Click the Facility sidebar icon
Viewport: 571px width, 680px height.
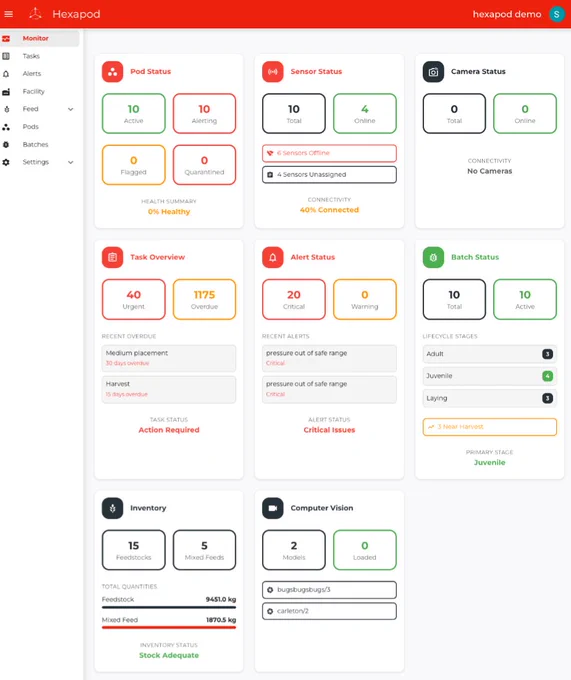click(6, 92)
